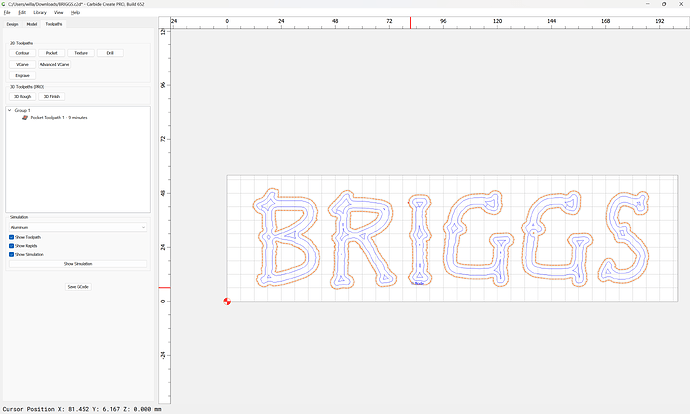Click the red marker on horizontal ruler
This screenshot has height=414, width=690.
[411, 23]
